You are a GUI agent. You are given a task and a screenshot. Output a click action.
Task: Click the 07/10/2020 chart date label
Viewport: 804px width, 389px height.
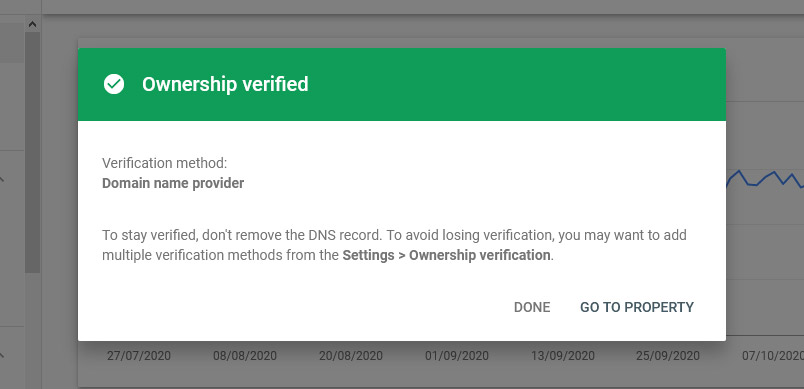(x=773, y=356)
